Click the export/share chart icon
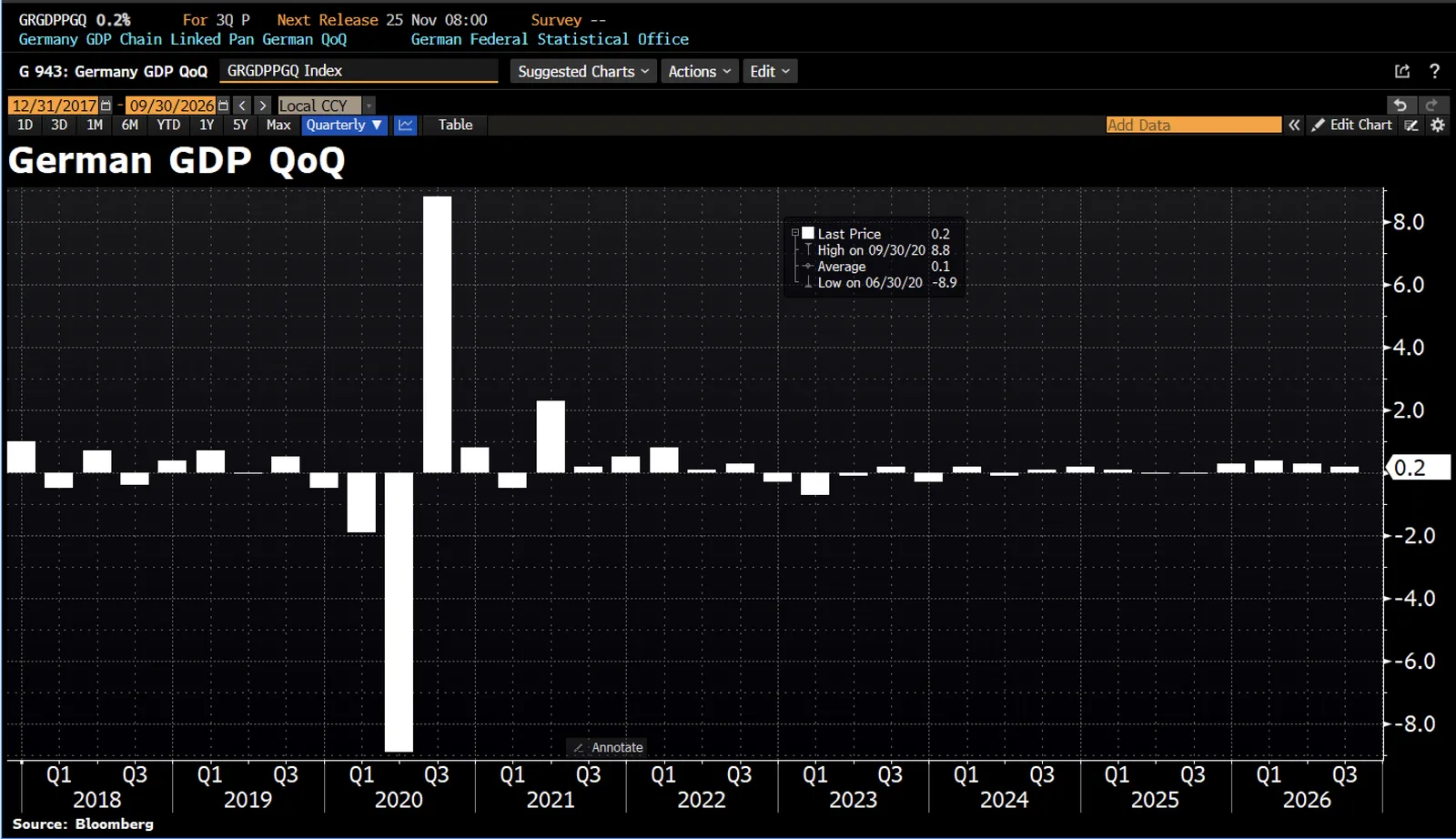 pos(1402,71)
